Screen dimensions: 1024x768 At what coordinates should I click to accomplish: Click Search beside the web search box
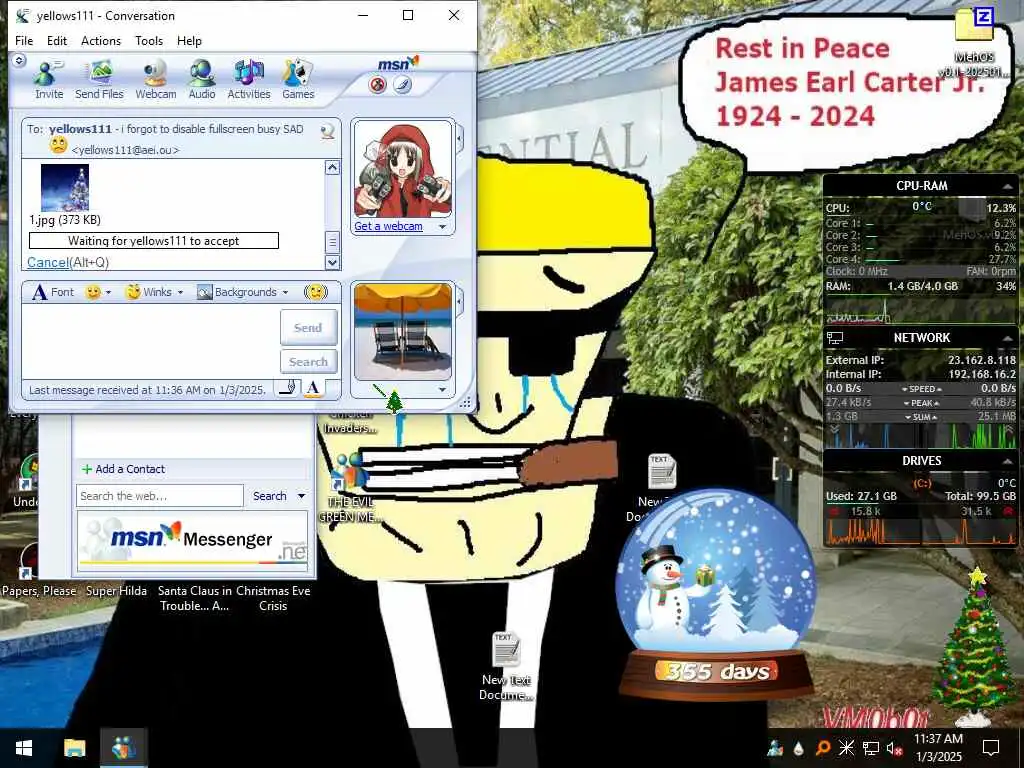(x=270, y=496)
